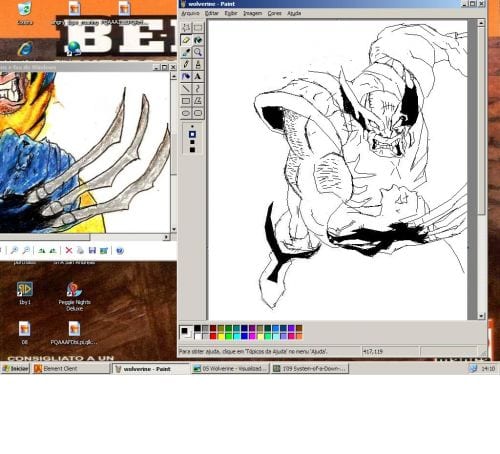
Task: Choose the third eraser size option
Action: pyautogui.click(x=192, y=142)
